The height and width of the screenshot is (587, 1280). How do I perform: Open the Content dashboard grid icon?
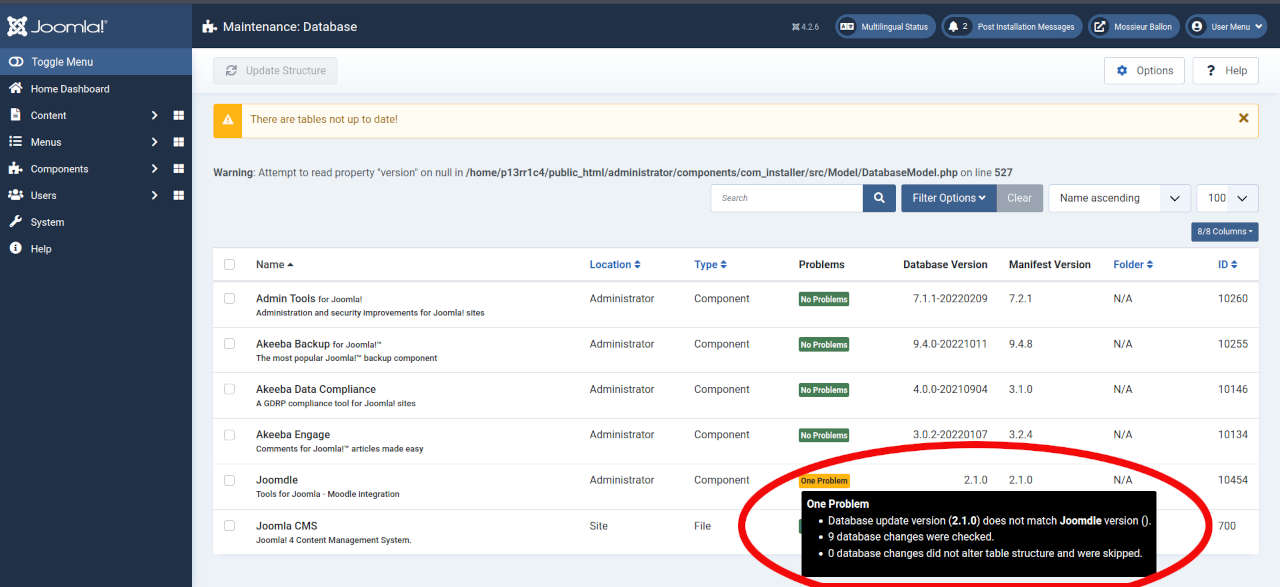pyautogui.click(x=179, y=116)
